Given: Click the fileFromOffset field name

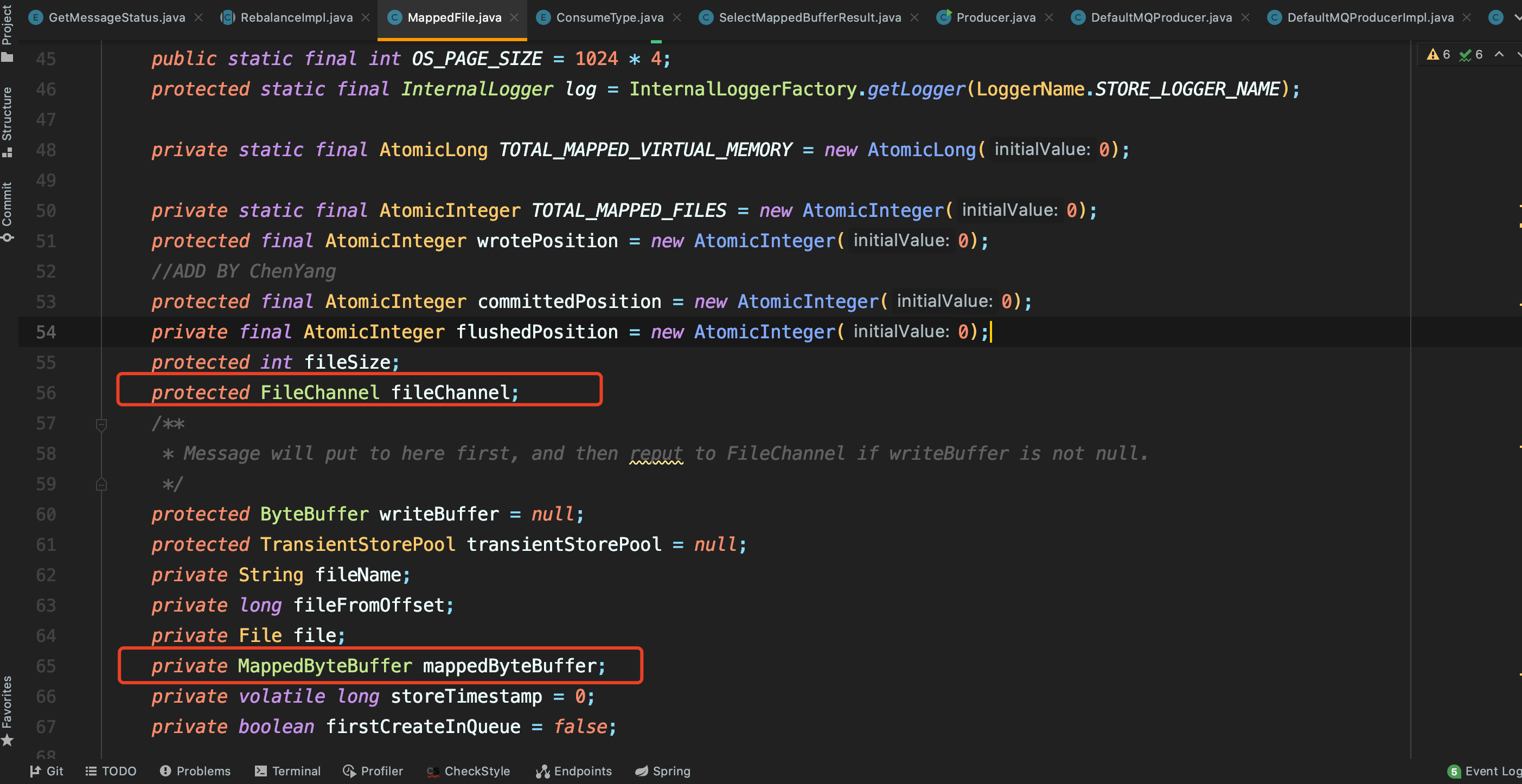Looking at the screenshot, I should [369, 605].
